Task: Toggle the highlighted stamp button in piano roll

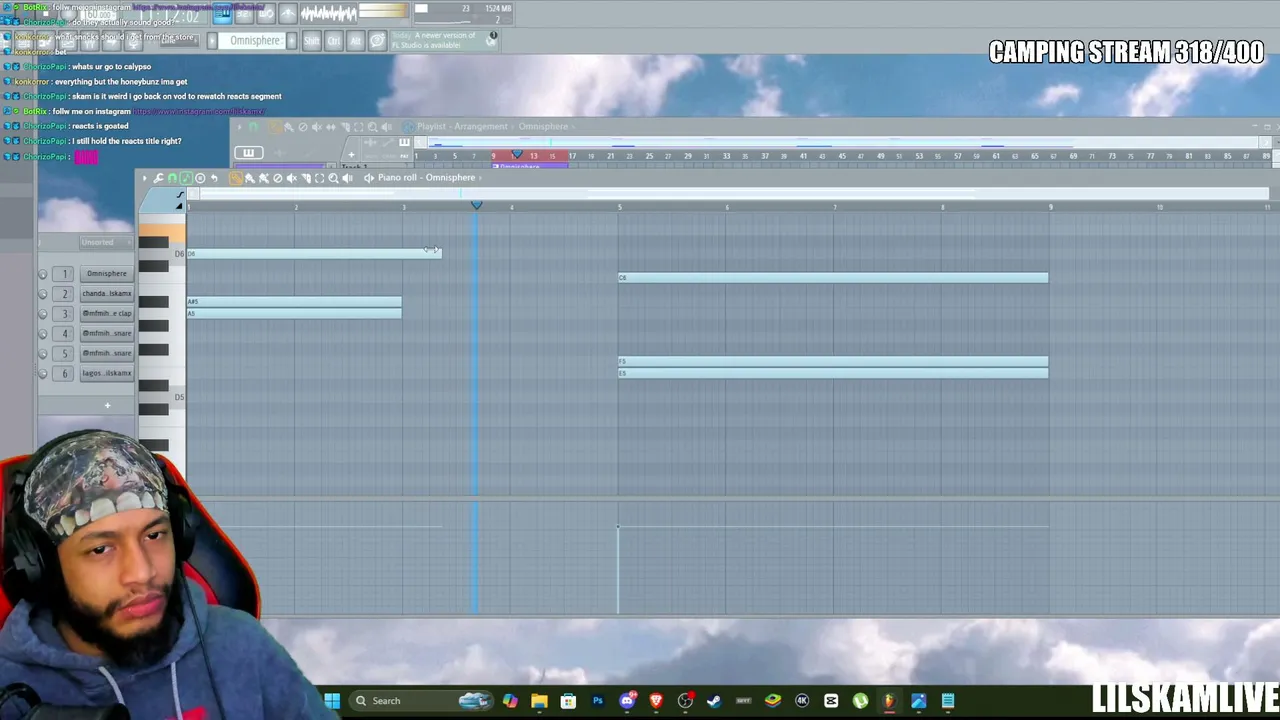Action: coord(186,178)
